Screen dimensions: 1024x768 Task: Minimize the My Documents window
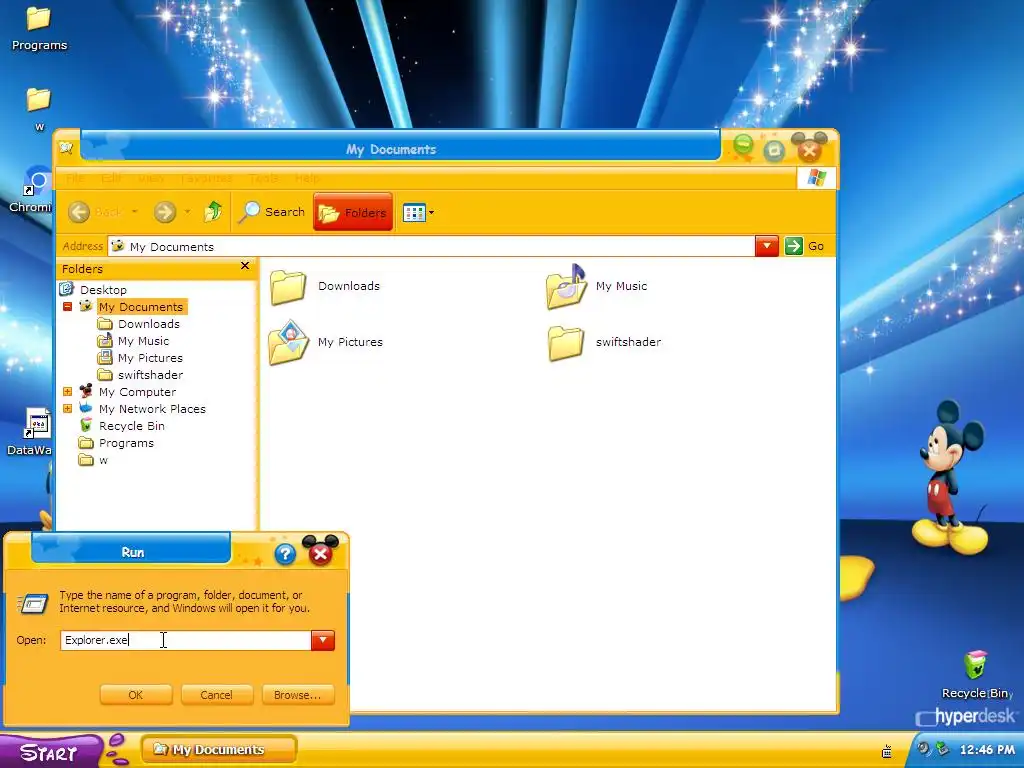pyautogui.click(x=743, y=146)
